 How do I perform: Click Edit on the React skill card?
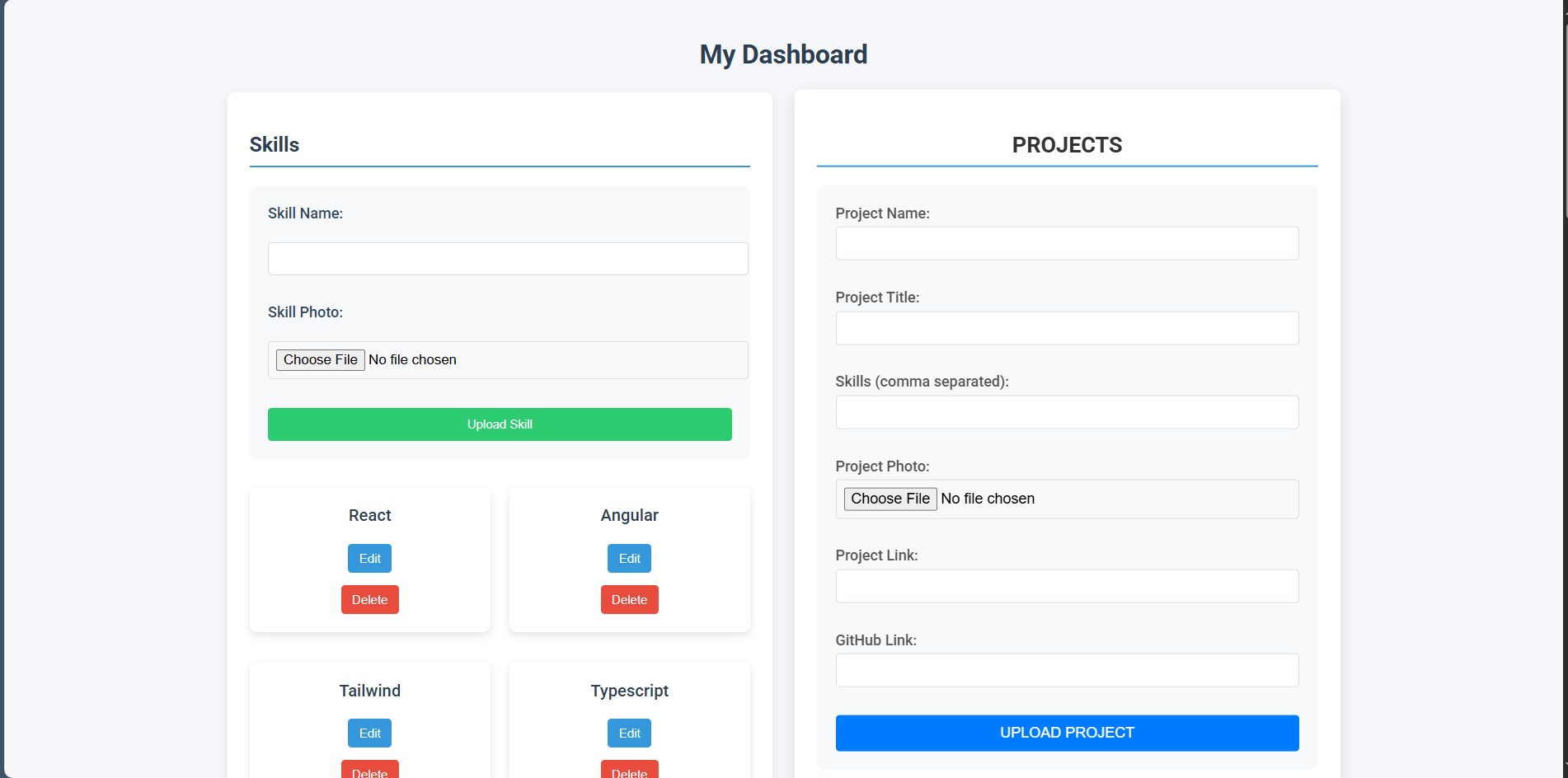coord(369,558)
